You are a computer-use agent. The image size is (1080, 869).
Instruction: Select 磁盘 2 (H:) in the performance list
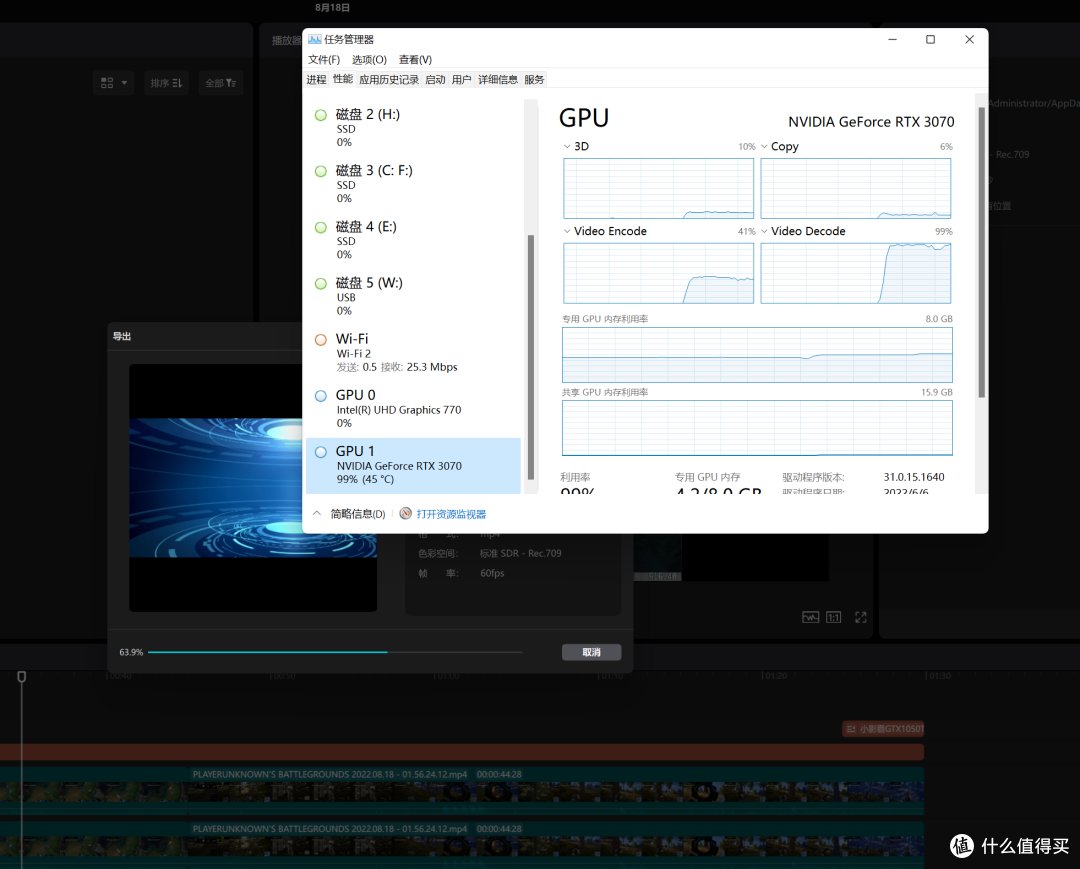pos(413,128)
